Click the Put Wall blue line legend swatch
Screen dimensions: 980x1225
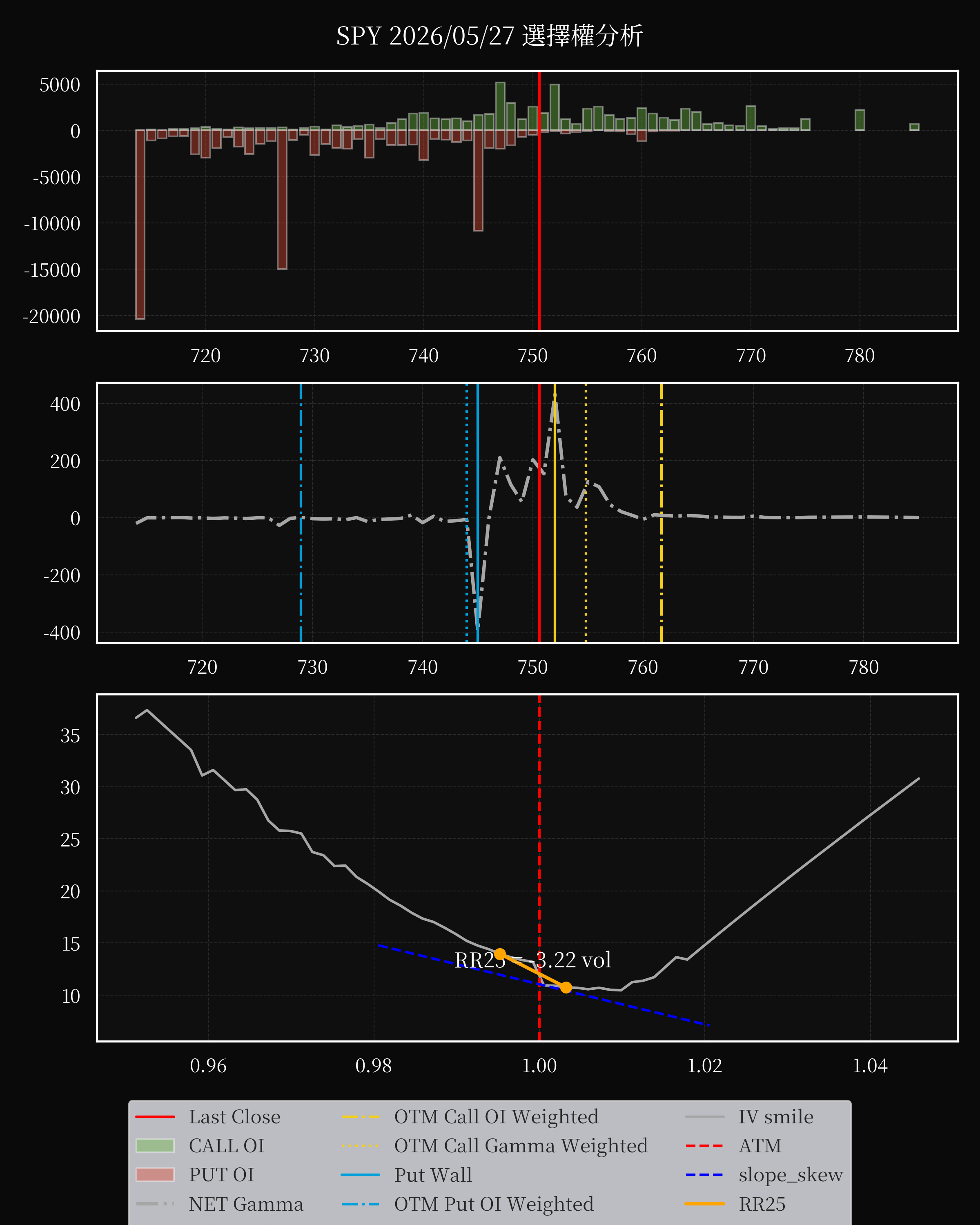pos(360,1175)
